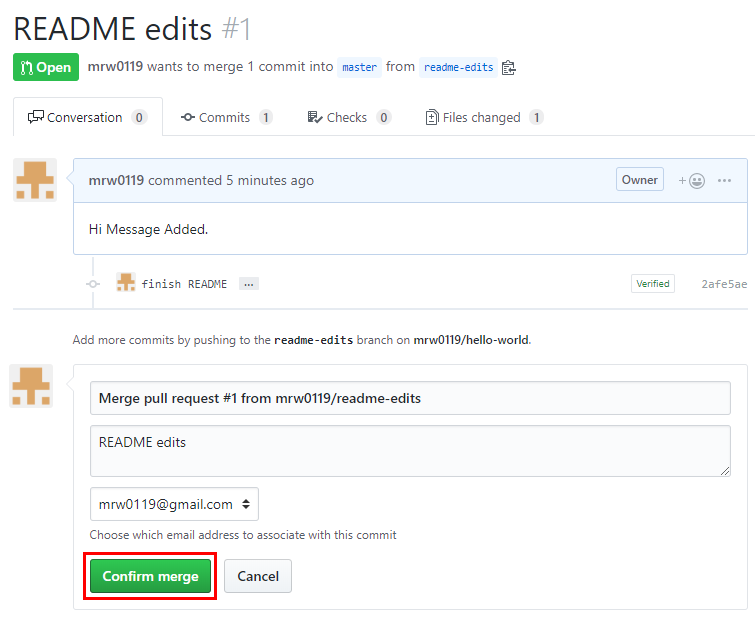Open the comment's three-dots options menu
Screen dimensions: 755x617
point(724,181)
